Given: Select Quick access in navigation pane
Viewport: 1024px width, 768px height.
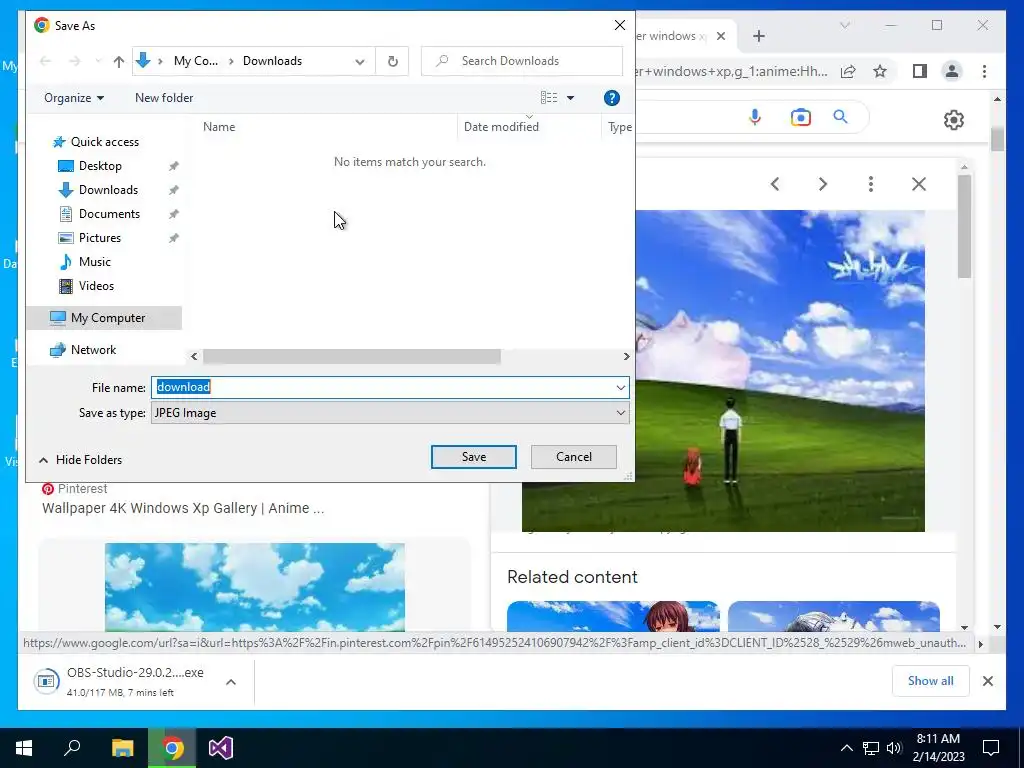Looking at the screenshot, I should click(104, 142).
